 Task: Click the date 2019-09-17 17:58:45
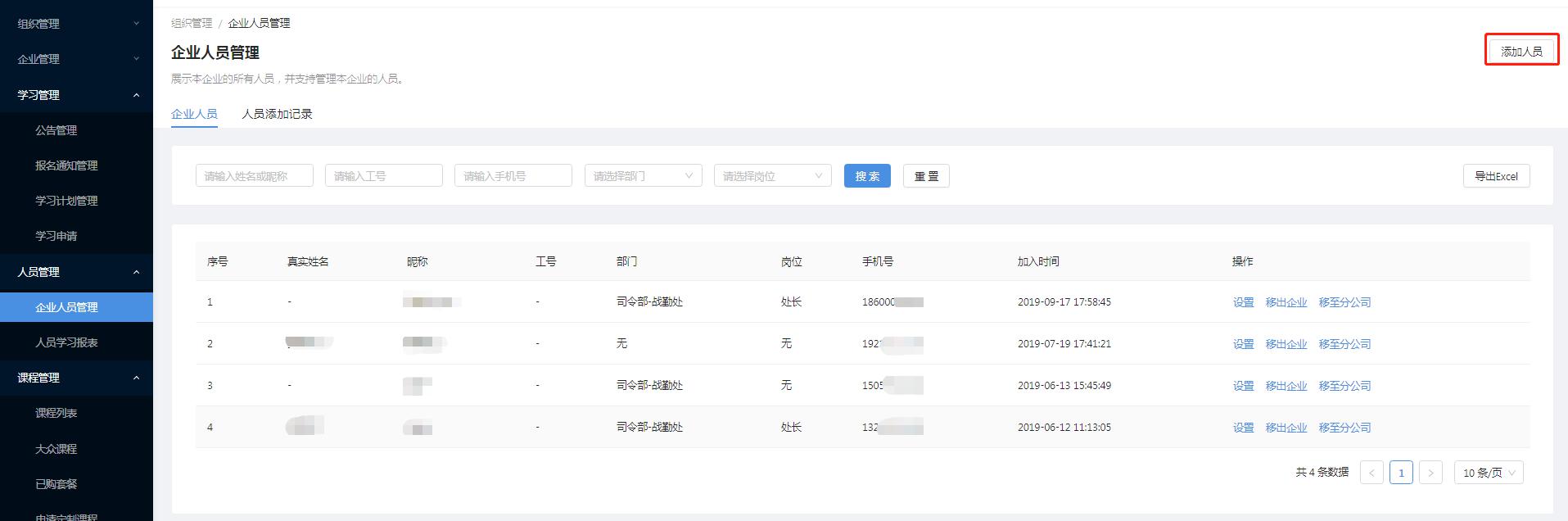tap(1064, 302)
